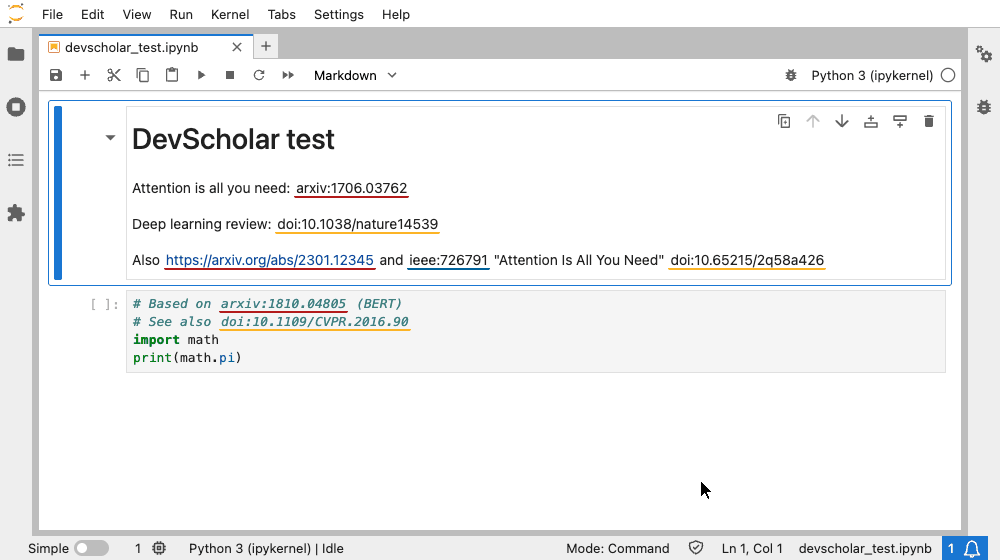Image resolution: width=1000 pixels, height=560 pixels.
Task: Click the print(math.pi) code line
Action: pyautogui.click(x=188, y=358)
